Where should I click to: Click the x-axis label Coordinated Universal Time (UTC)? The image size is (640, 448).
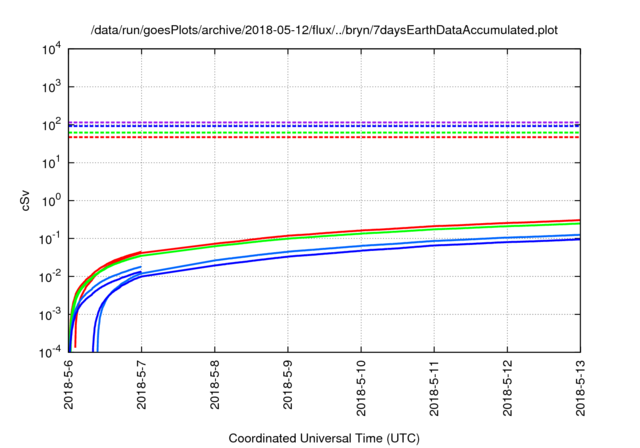(324, 438)
